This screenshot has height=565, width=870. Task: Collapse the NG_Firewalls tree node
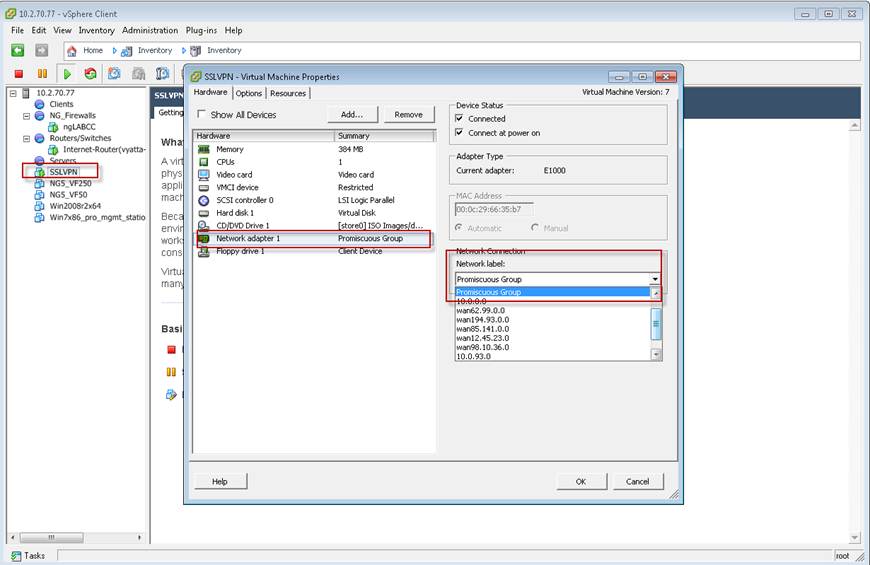tap(26, 116)
